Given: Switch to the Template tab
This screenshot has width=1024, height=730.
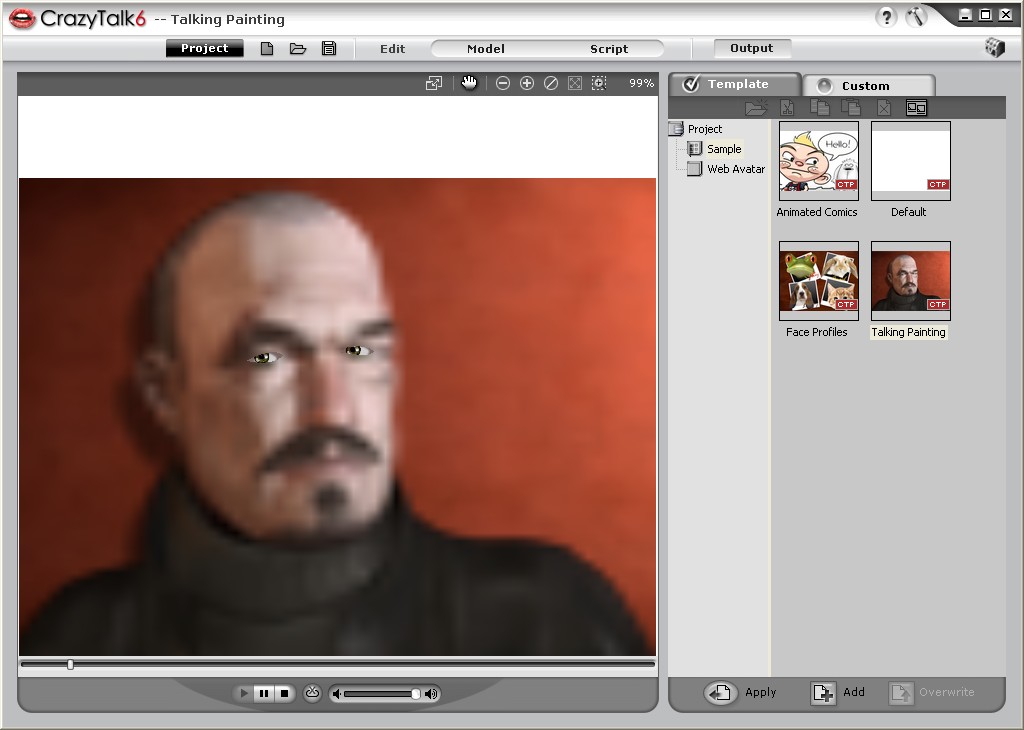Looking at the screenshot, I should pyautogui.click(x=735, y=84).
